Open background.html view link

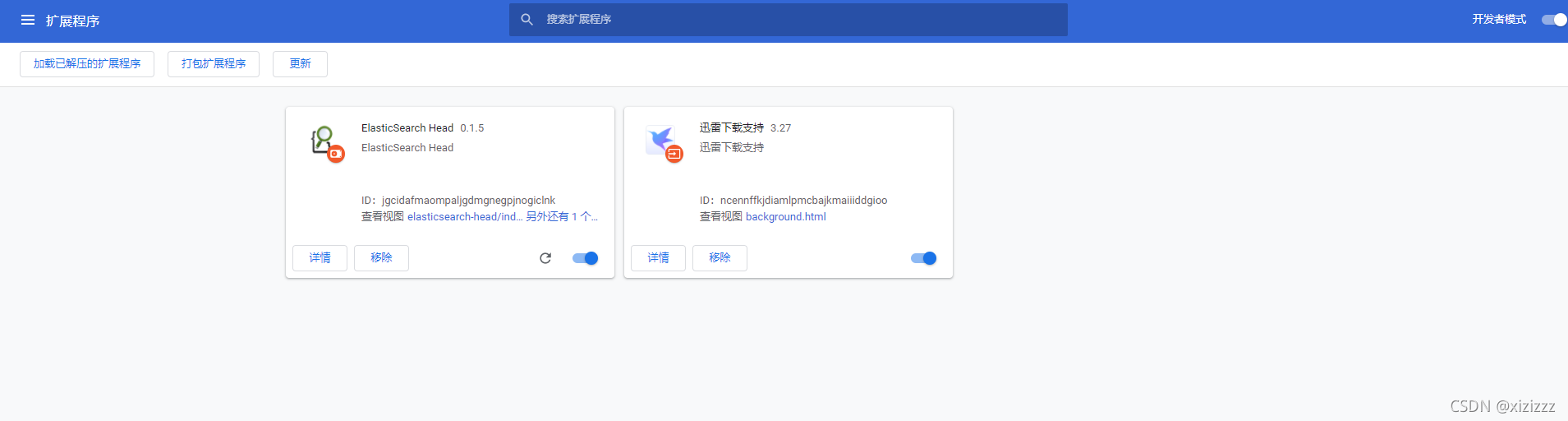pos(786,217)
